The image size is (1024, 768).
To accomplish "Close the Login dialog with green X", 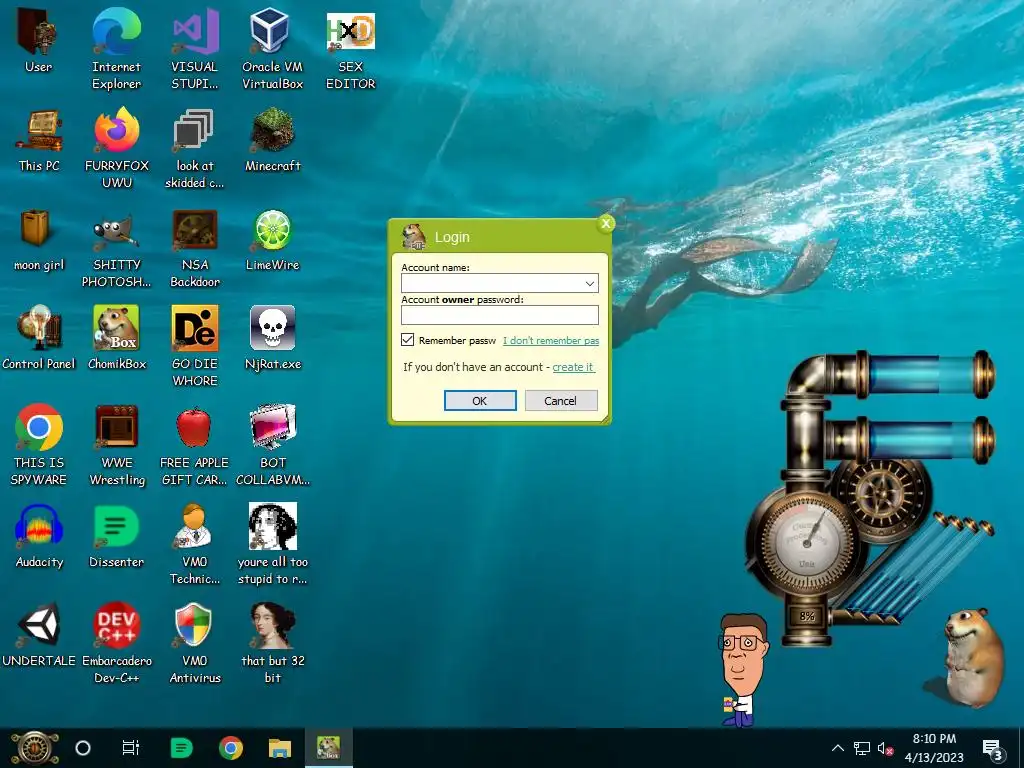I will (x=605, y=224).
